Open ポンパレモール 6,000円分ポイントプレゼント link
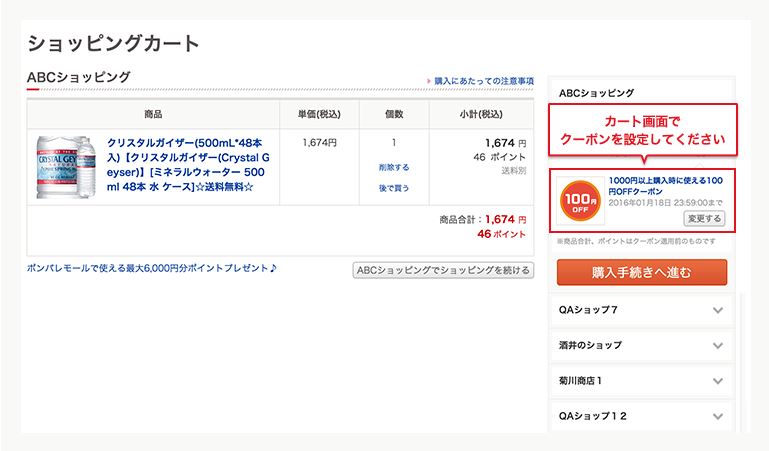This screenshot has height=451, width=769. (152, 268)
